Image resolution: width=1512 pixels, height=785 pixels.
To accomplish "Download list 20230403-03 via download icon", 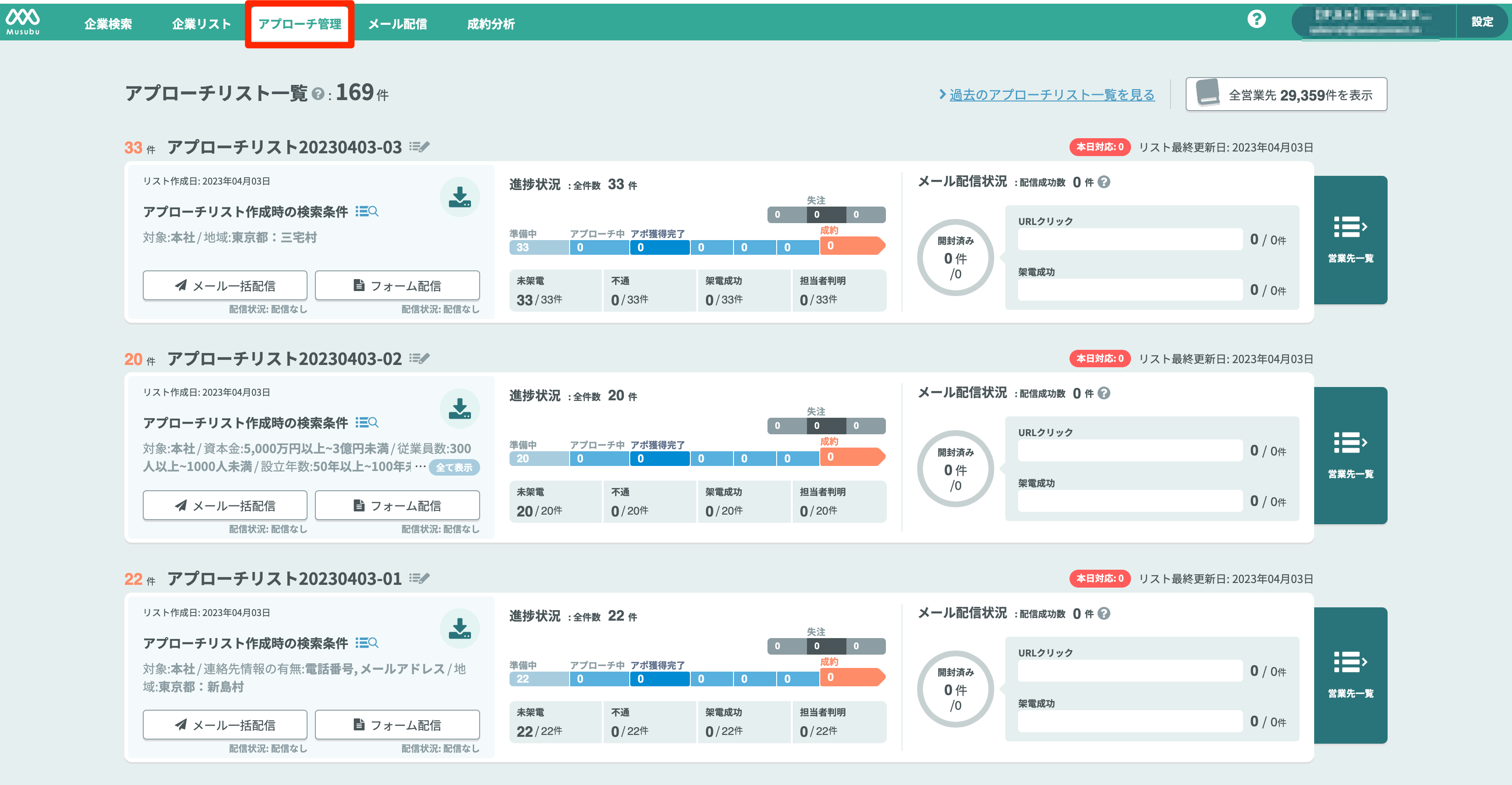I will [x=459, y=196].
